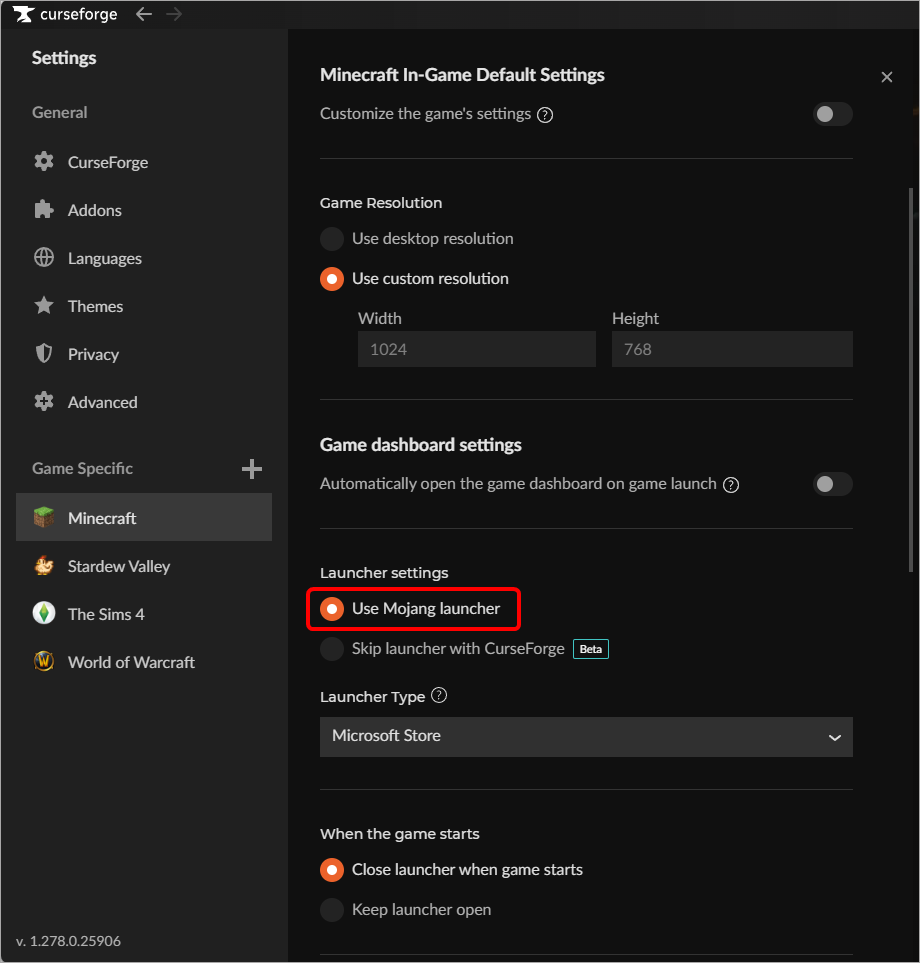Viewport: 920px width, 963px height.
Task: Open help for Customize the game's settings
Action: [x=545, y=115]
